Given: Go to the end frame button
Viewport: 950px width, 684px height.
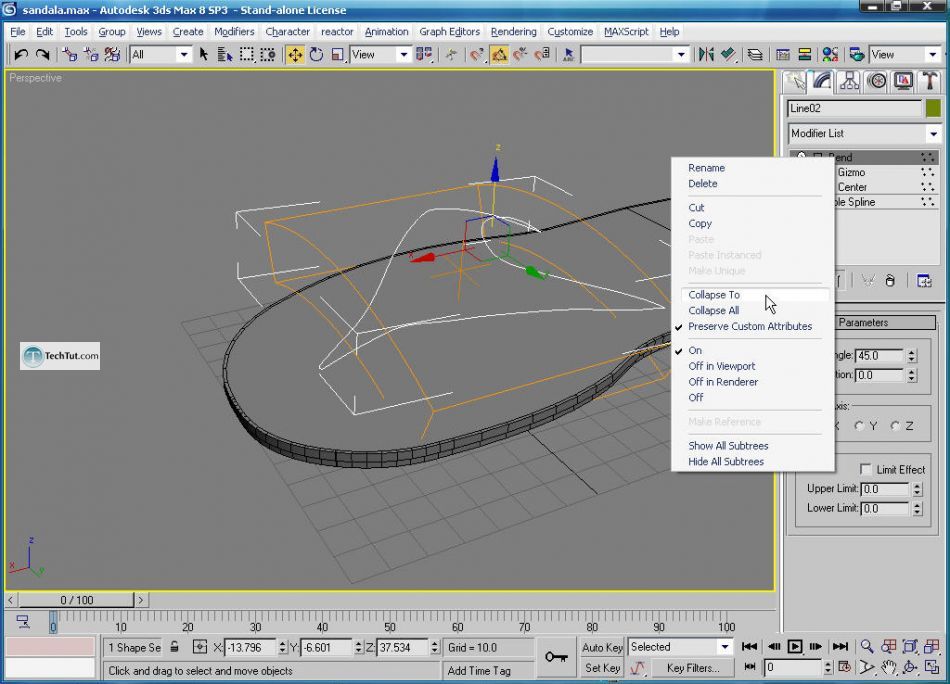Looking at the screenshot, I should click(840, 646).
